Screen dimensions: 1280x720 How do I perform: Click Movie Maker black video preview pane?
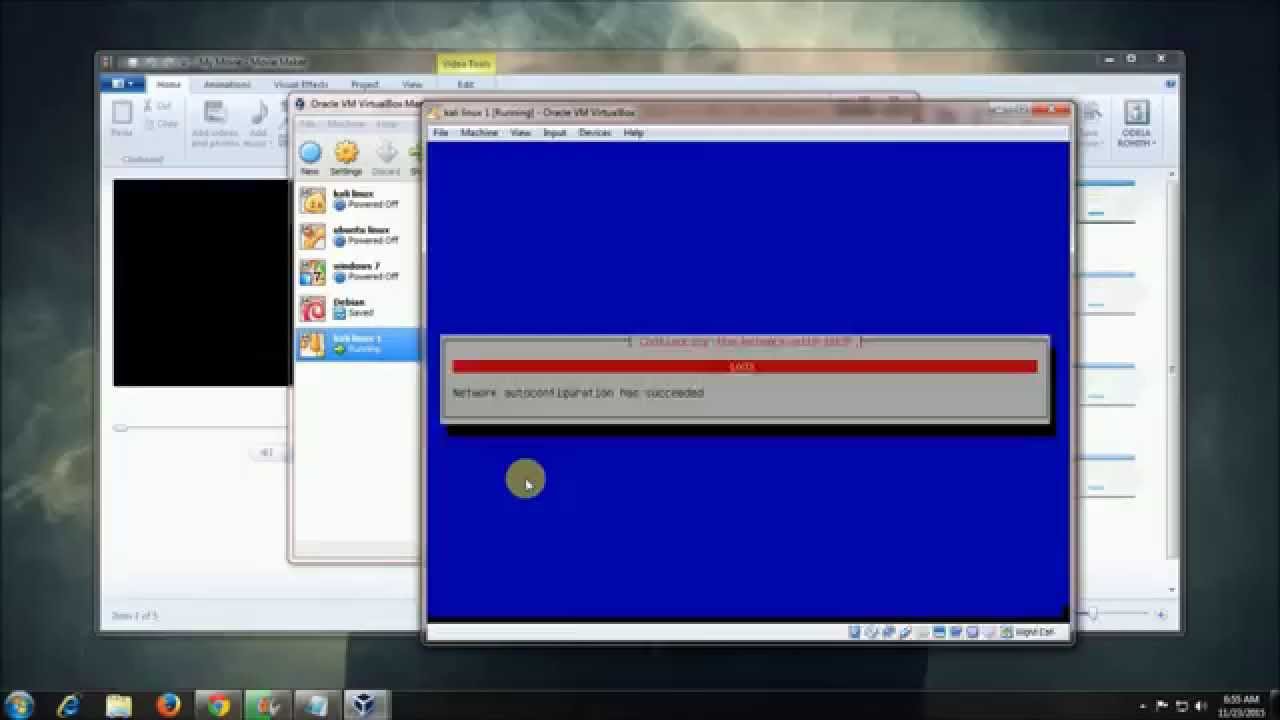click(x=202, y=283)
